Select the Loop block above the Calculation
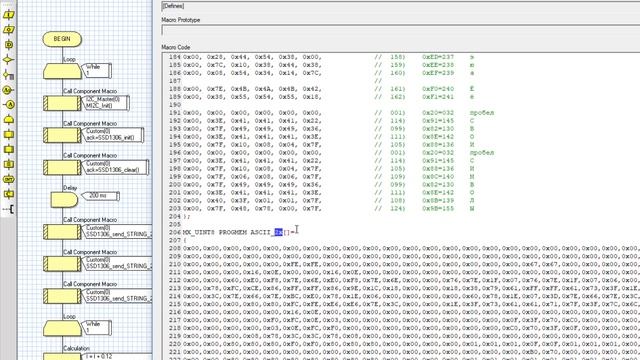The height and width of the screenshot is (360, 640). [x=62, y=329]
